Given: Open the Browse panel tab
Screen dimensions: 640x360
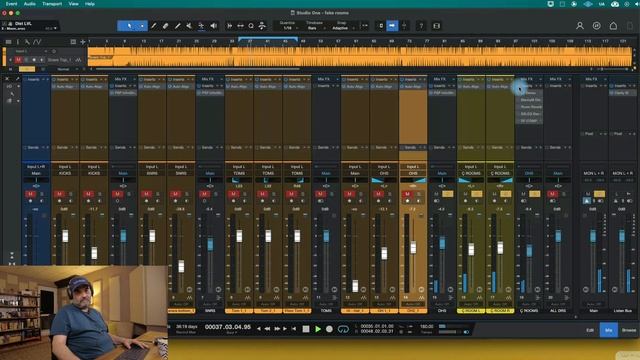Looking at the screenshot, I should [x=629, y=330].
